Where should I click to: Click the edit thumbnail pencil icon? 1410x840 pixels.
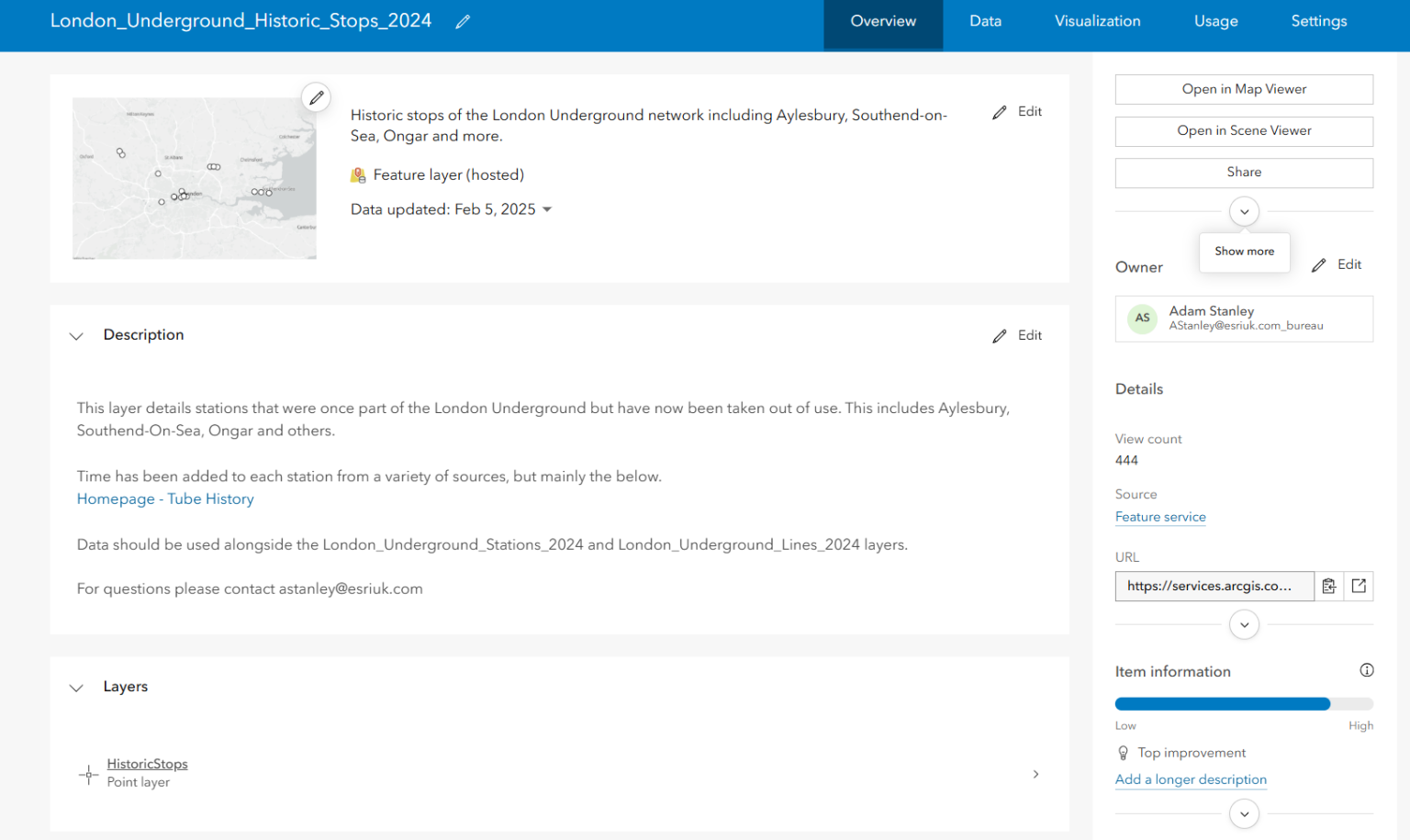coord(317,97)
